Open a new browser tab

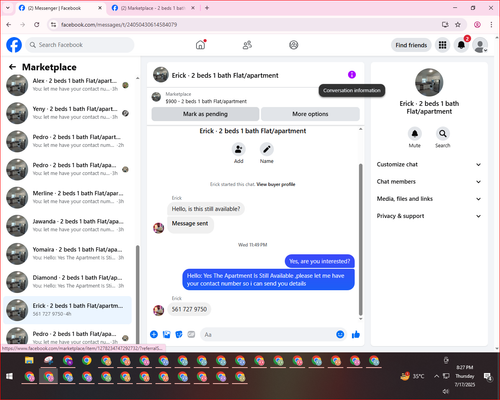click(x=207, y=8)
